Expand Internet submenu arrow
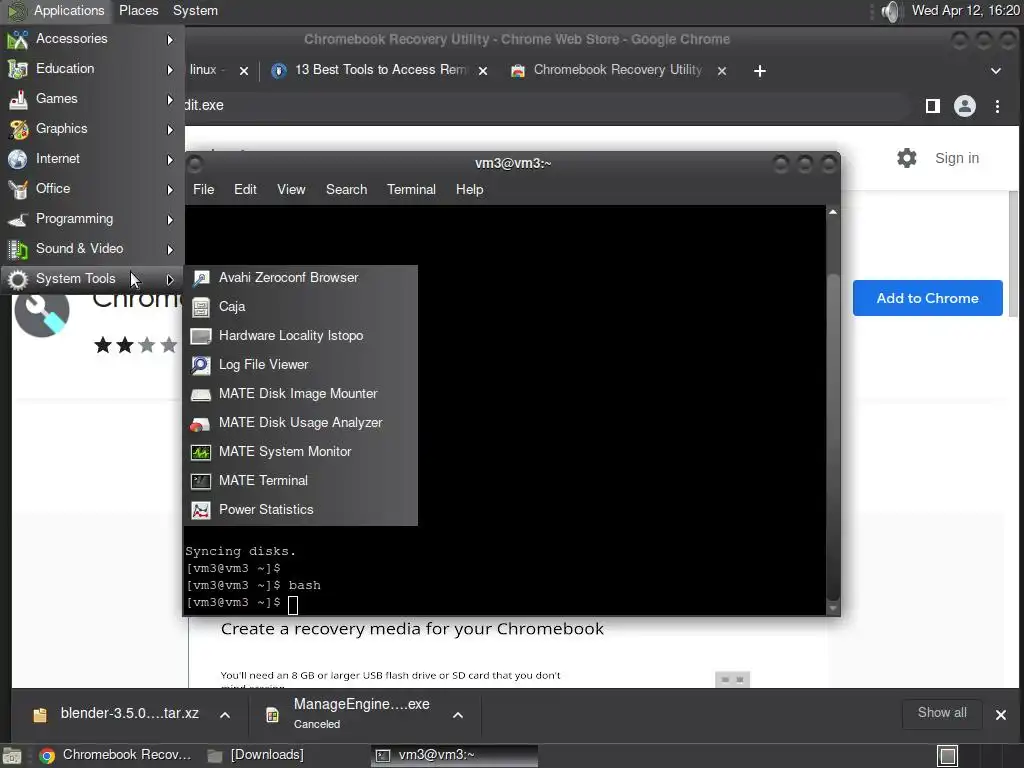This screenshot has width=1024, height=768. point(170,159)
